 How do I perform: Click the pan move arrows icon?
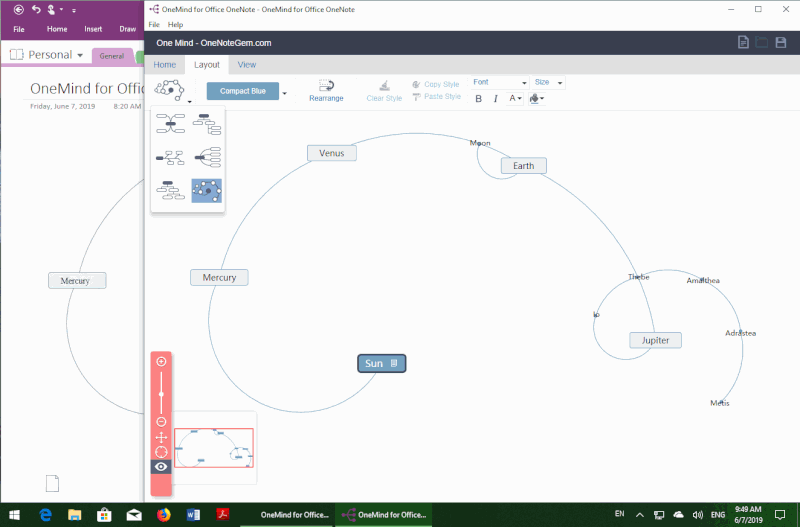pyautogui.click(x=161, y=437)
